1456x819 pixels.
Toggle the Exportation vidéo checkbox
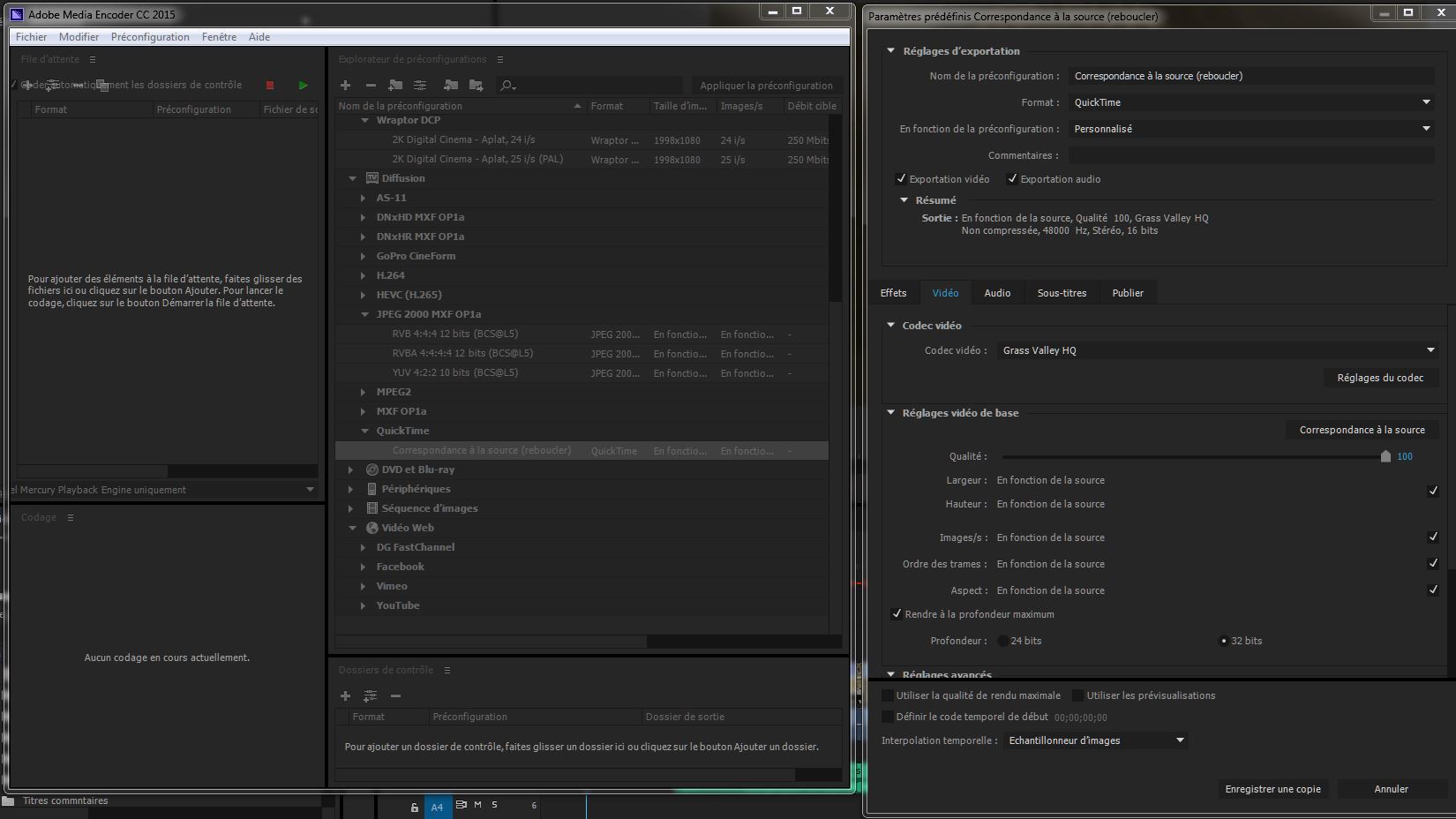click(901, 179)
